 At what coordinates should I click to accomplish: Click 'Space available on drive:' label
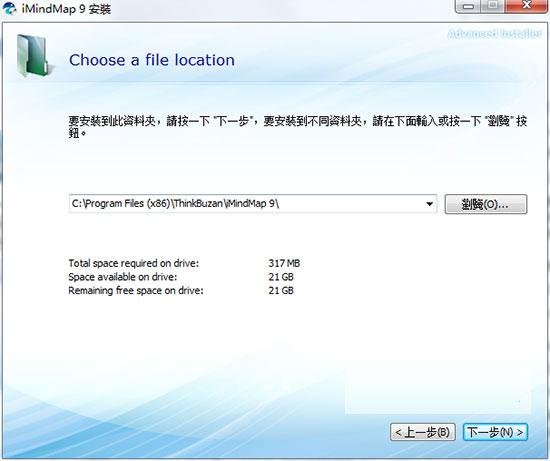click(123, 277)
